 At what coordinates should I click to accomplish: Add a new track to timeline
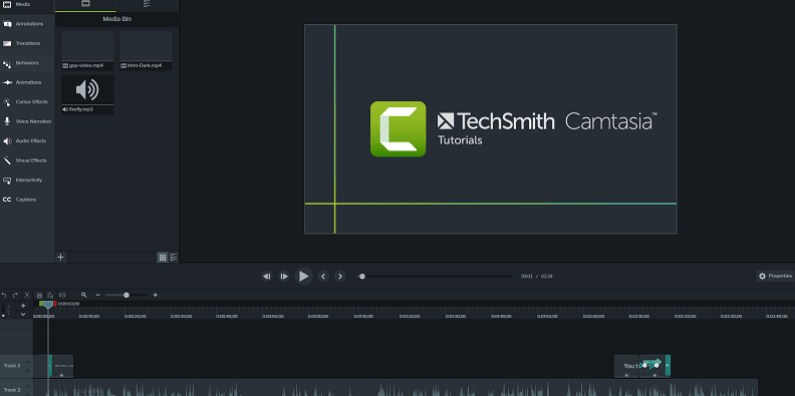click(x=23, y=306)
